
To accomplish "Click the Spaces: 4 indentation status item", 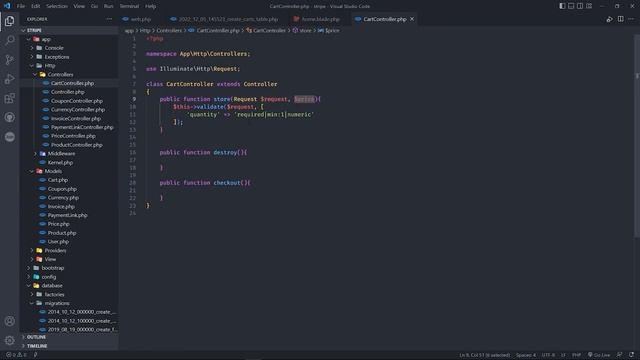I will (x=526, y=355).
